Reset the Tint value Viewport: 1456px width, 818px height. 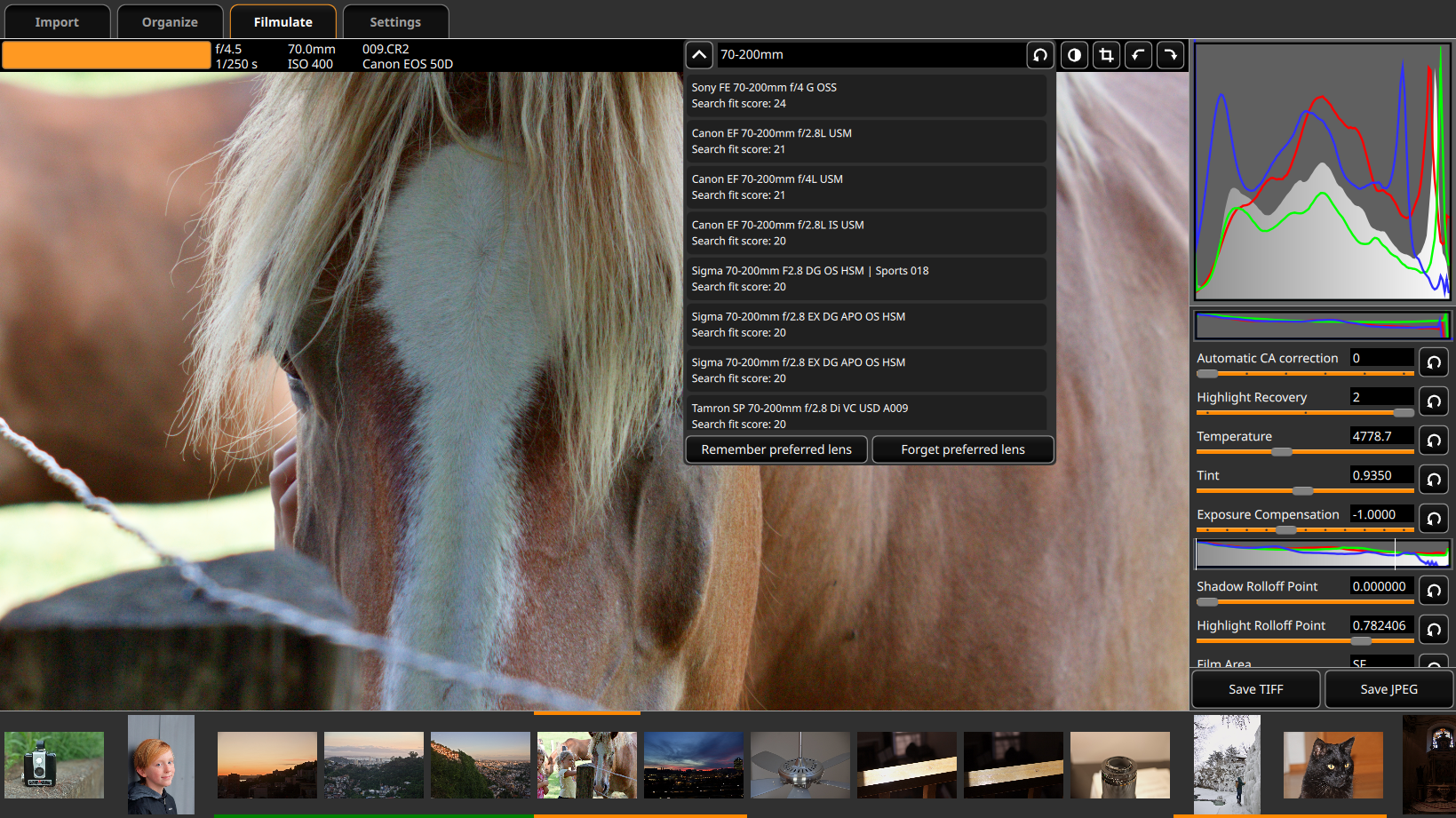pos(1433,480)
